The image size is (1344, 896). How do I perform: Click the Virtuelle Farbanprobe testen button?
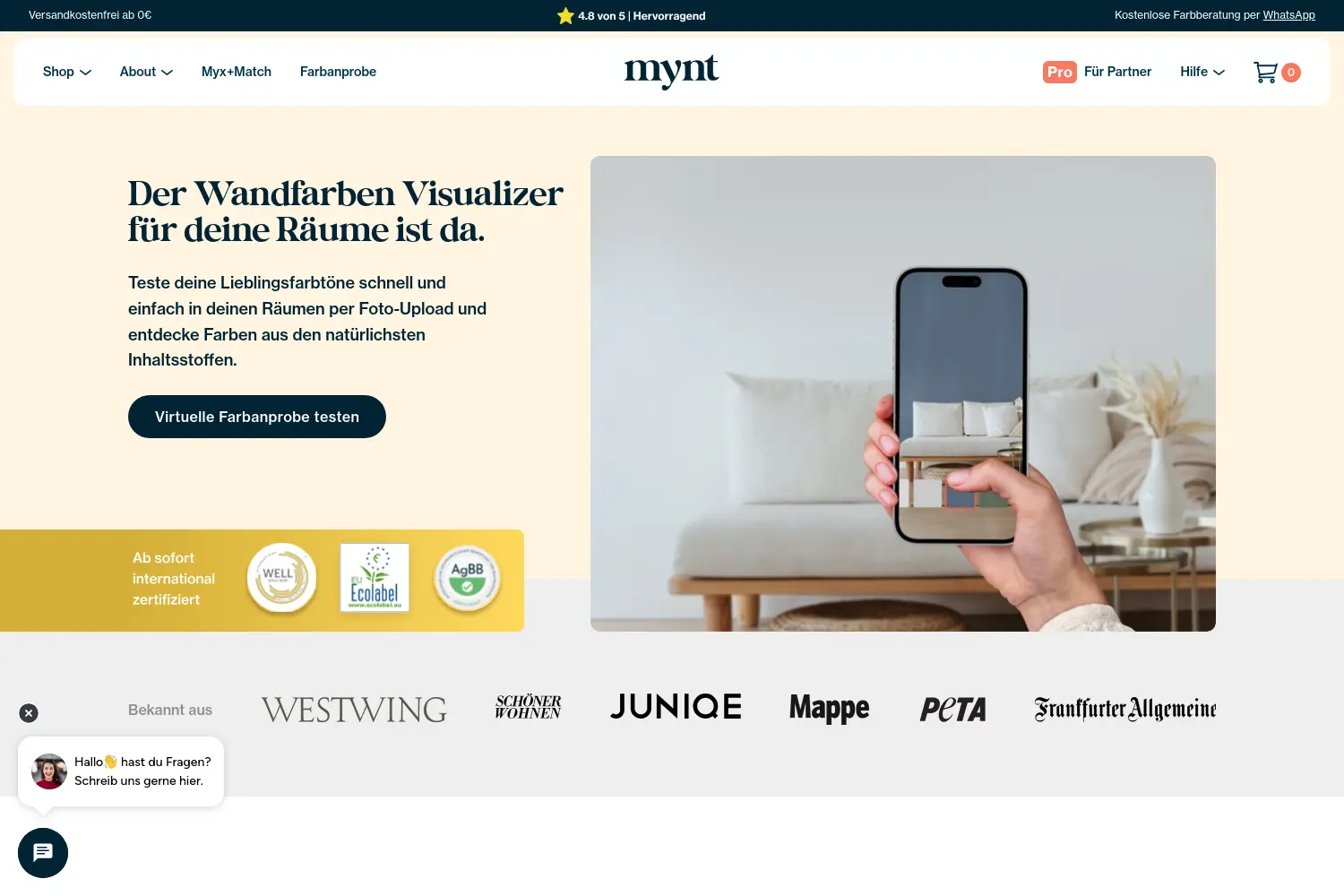(257, 417)
